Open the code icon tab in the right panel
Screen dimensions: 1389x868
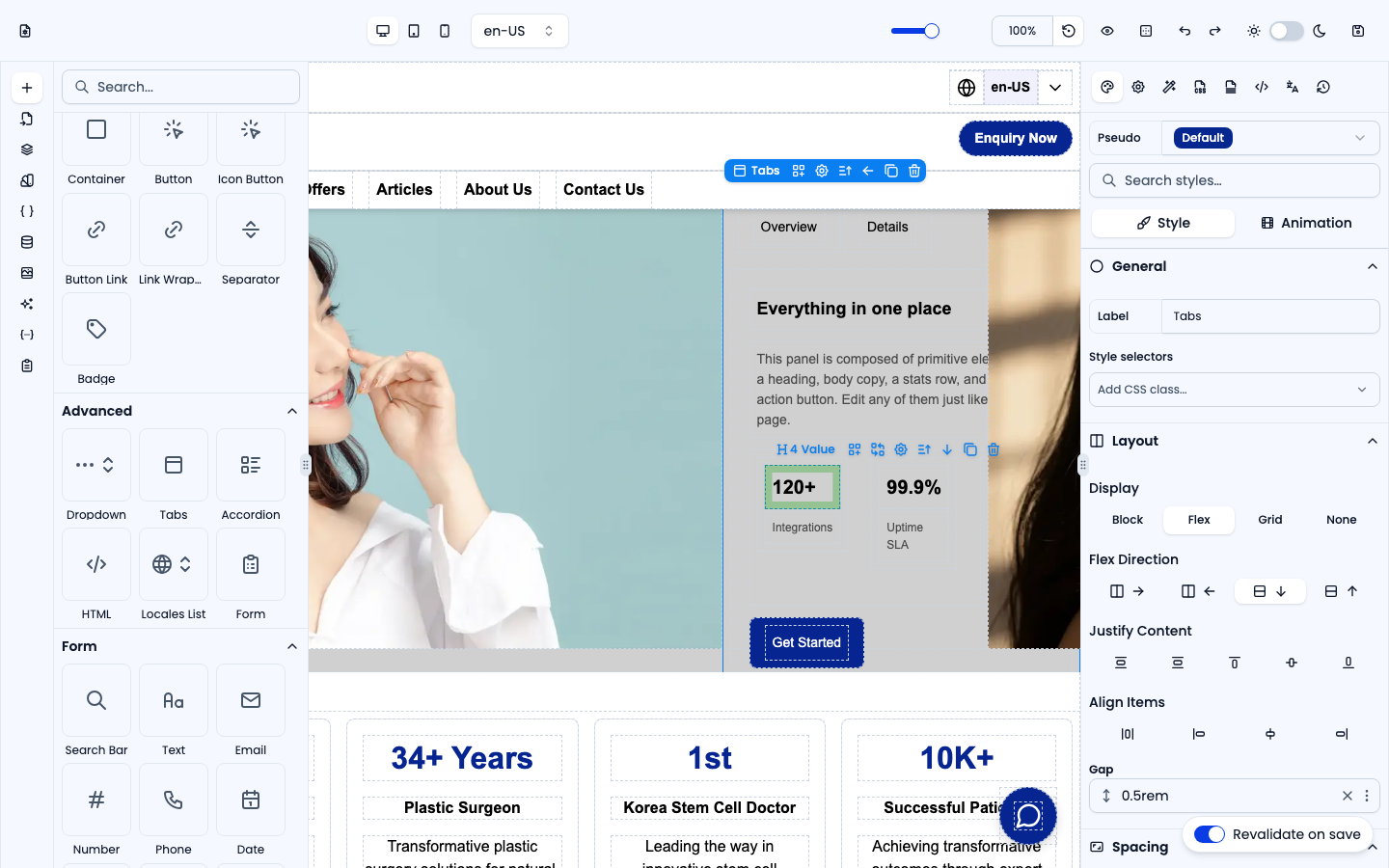click(x=1262, y=87)
